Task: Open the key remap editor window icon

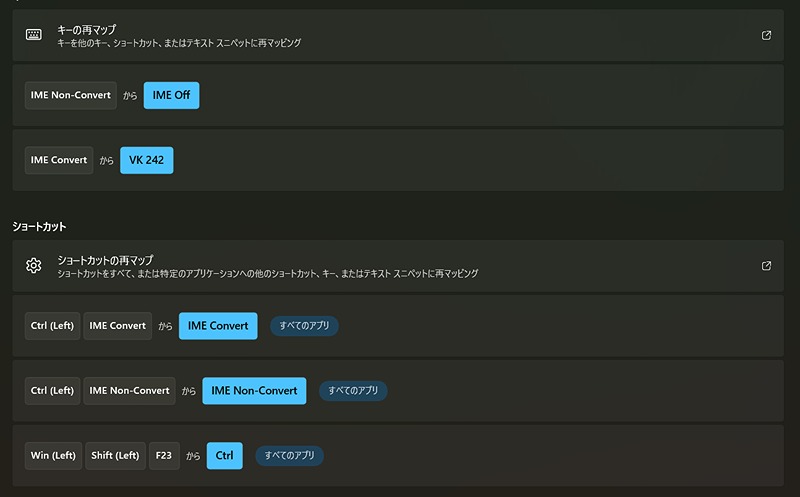Action: pyautogui.click(x=766, y=35)
